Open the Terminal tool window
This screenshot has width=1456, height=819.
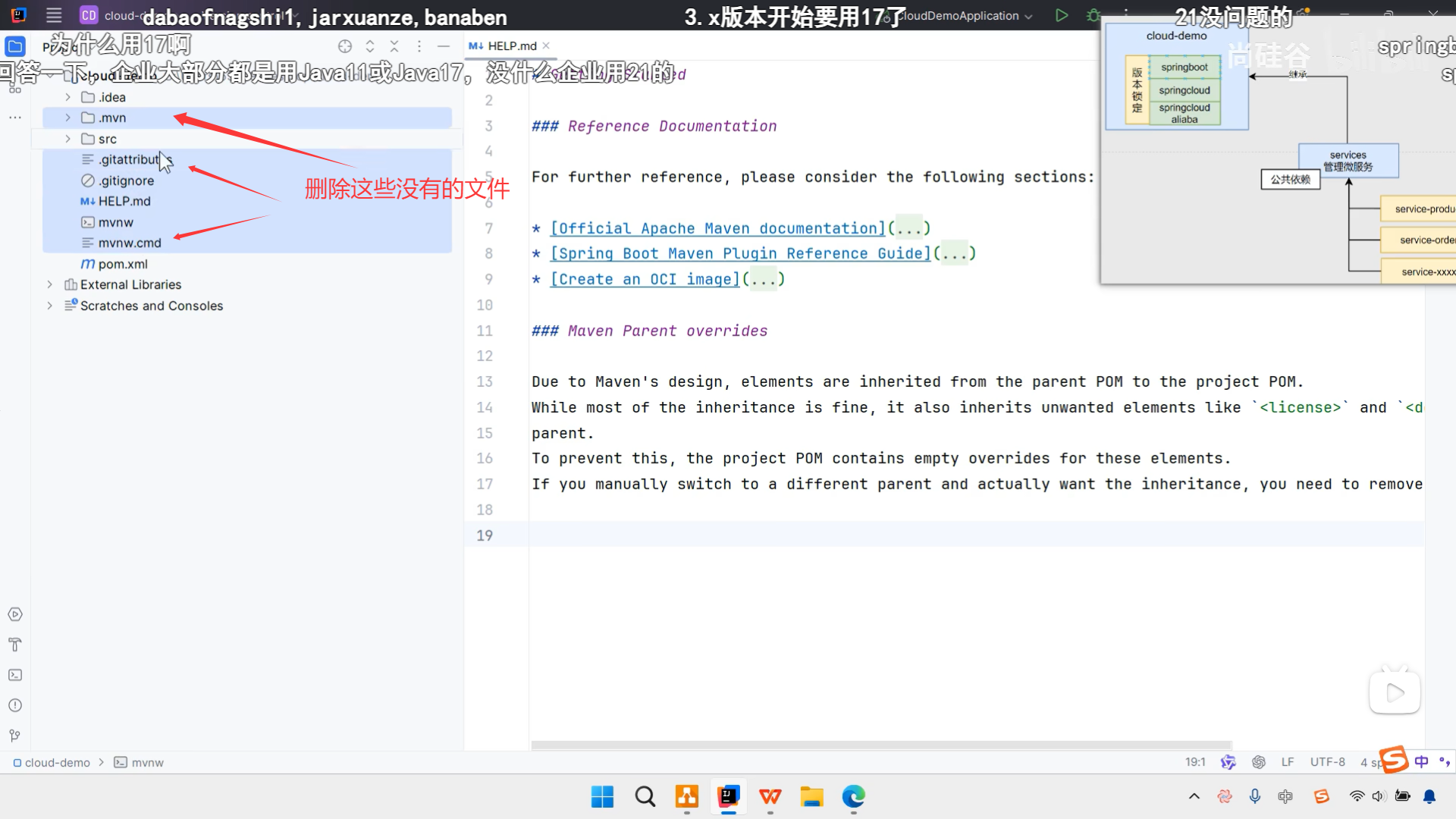tap(15, 675)
